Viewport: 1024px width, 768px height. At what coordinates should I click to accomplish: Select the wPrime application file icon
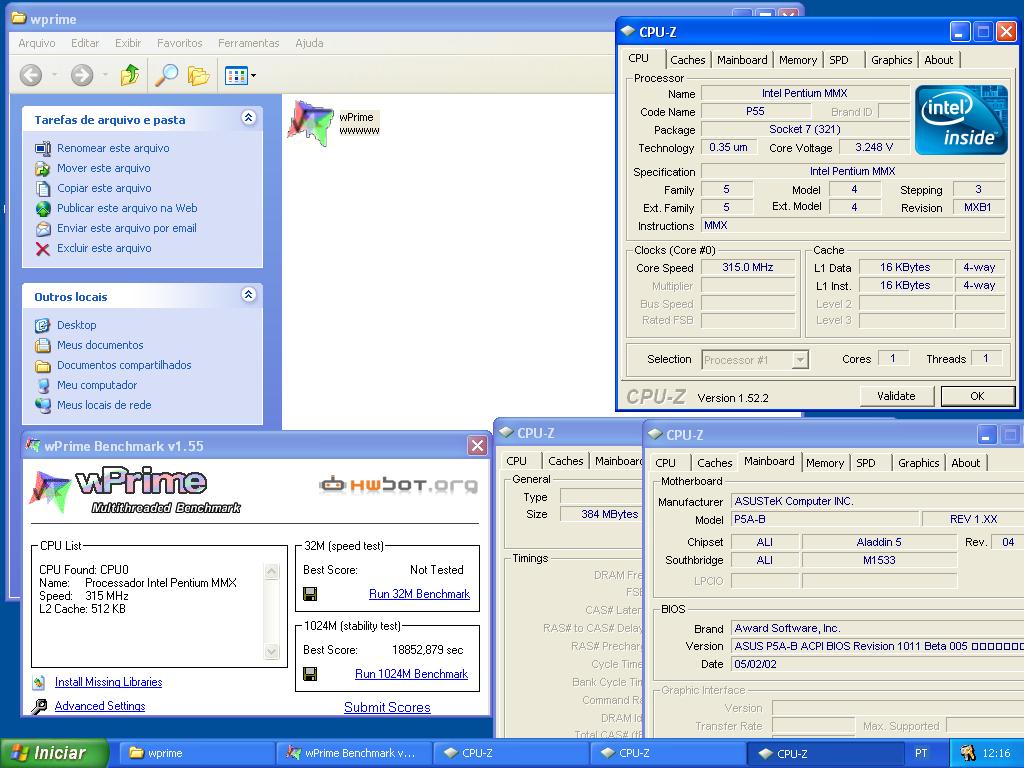click(310, 123)
